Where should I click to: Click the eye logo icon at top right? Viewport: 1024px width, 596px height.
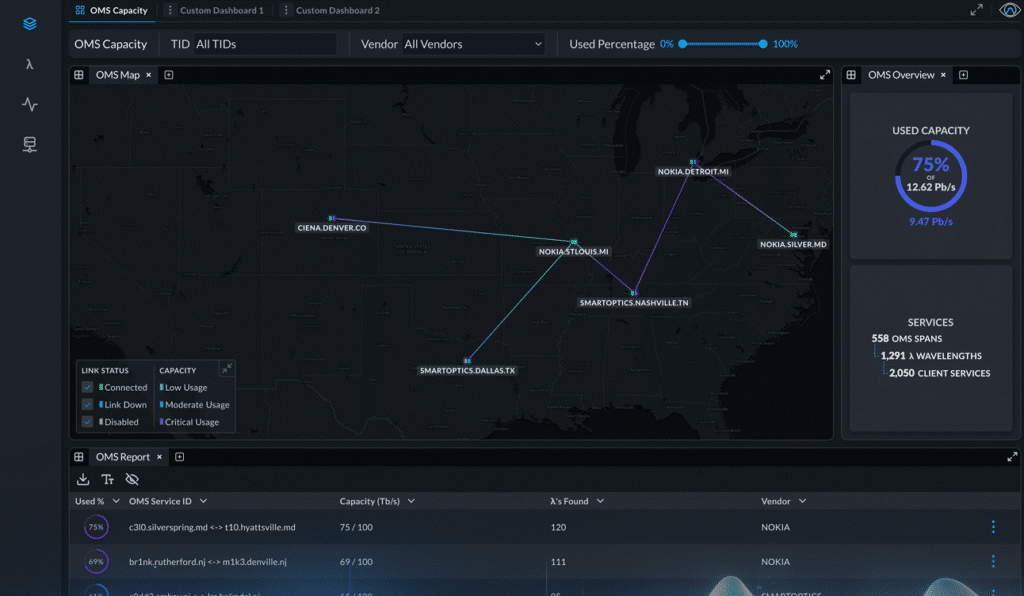(x=1010, y=10)
